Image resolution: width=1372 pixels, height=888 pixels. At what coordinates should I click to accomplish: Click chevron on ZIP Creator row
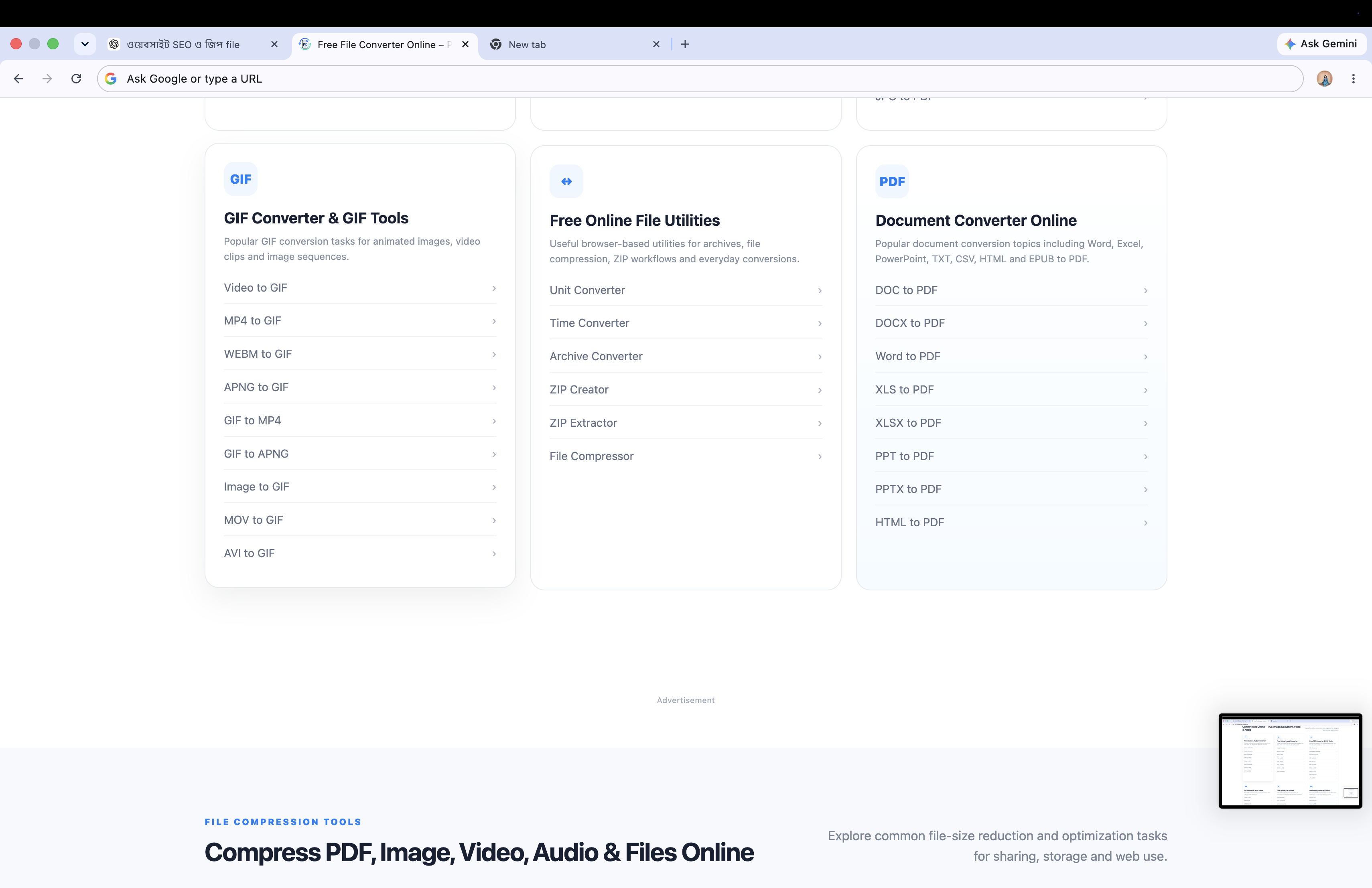pos(820,391)
